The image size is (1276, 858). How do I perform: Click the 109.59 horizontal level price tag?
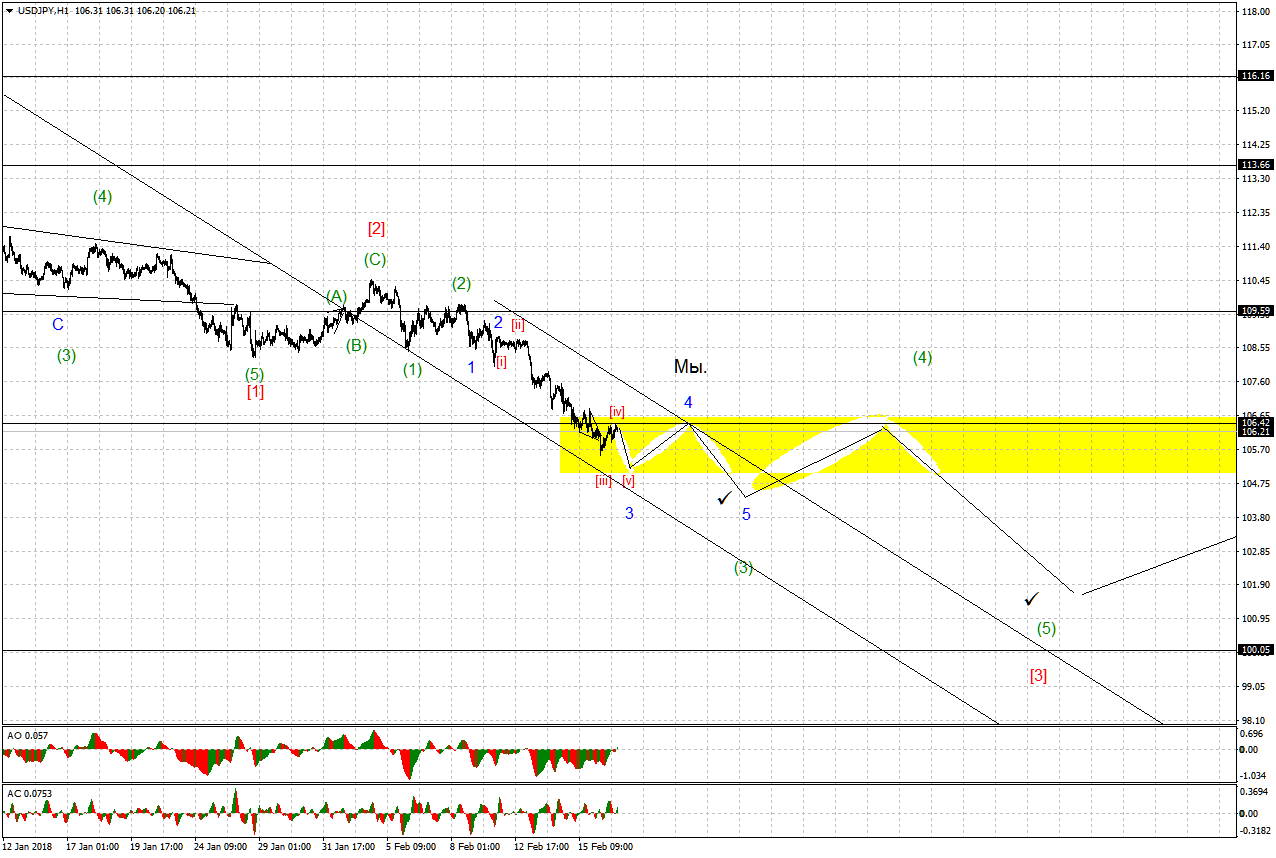[x=1255, y=311]
